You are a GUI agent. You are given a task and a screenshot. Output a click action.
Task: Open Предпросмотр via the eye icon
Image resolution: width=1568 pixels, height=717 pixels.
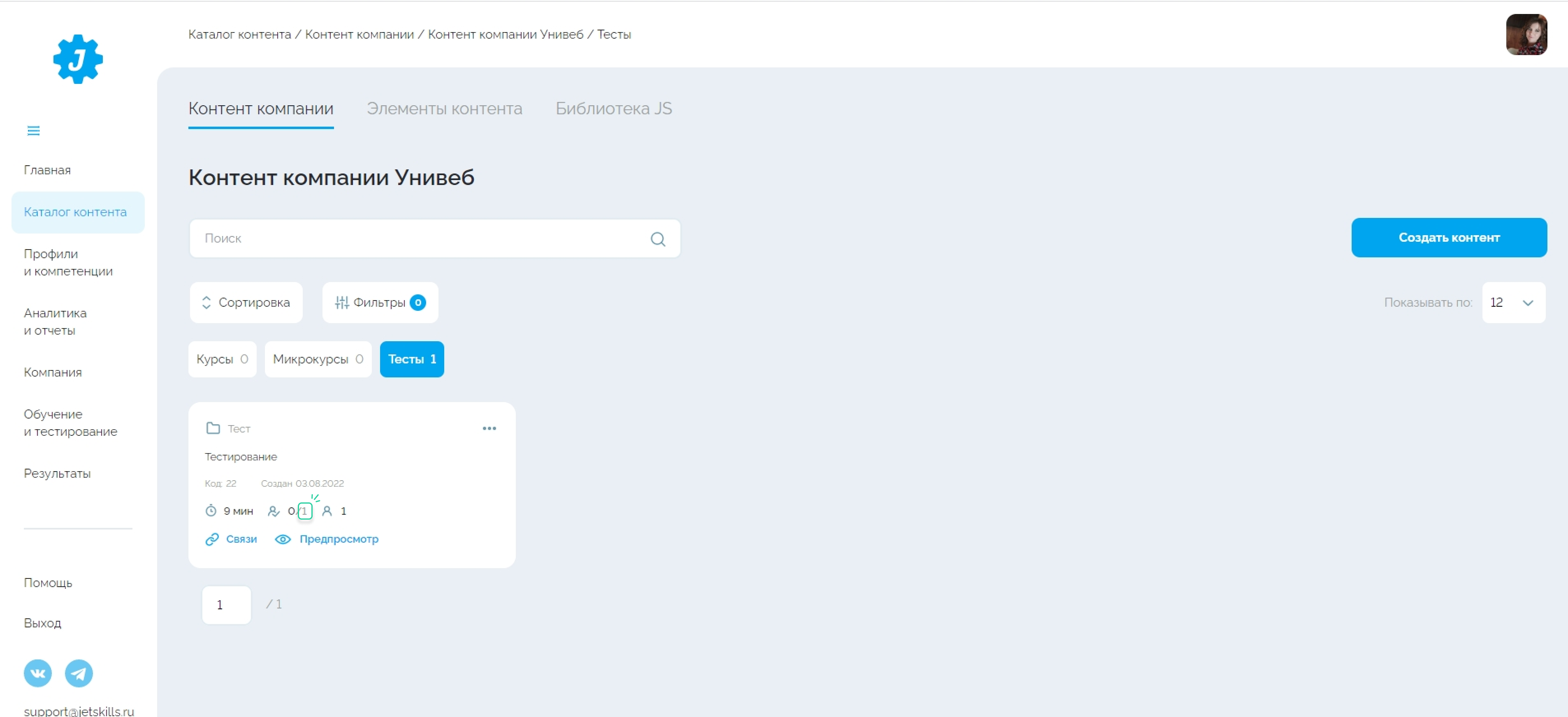[x=283, y=539]
